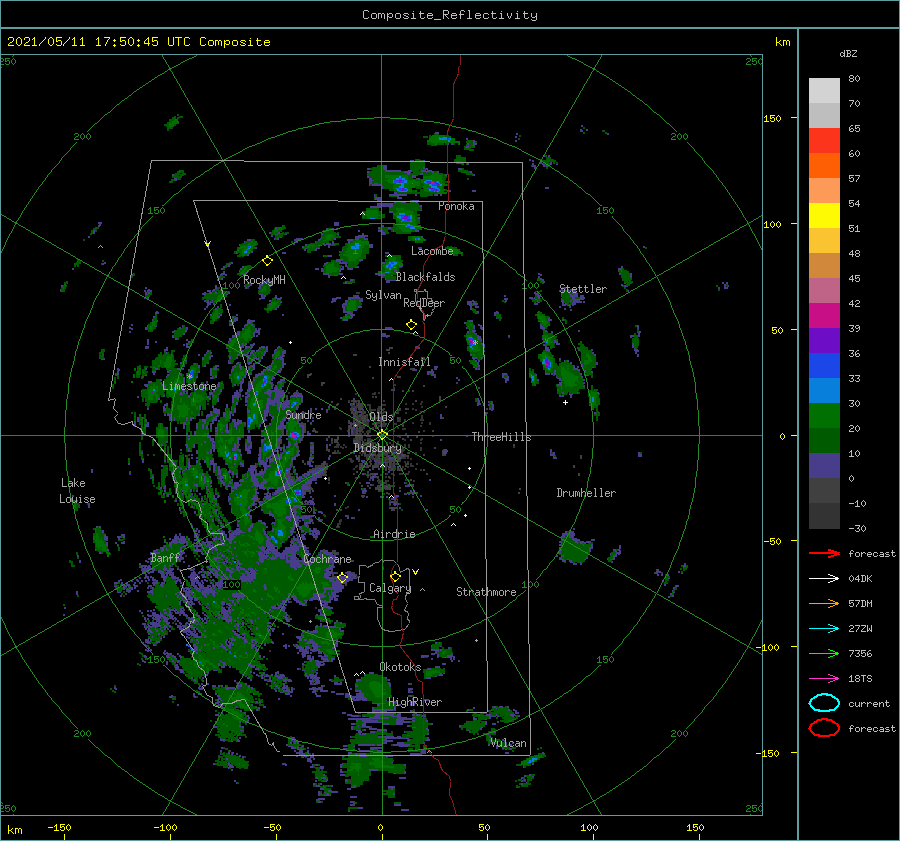Click the Sundre label

point(303,414)
